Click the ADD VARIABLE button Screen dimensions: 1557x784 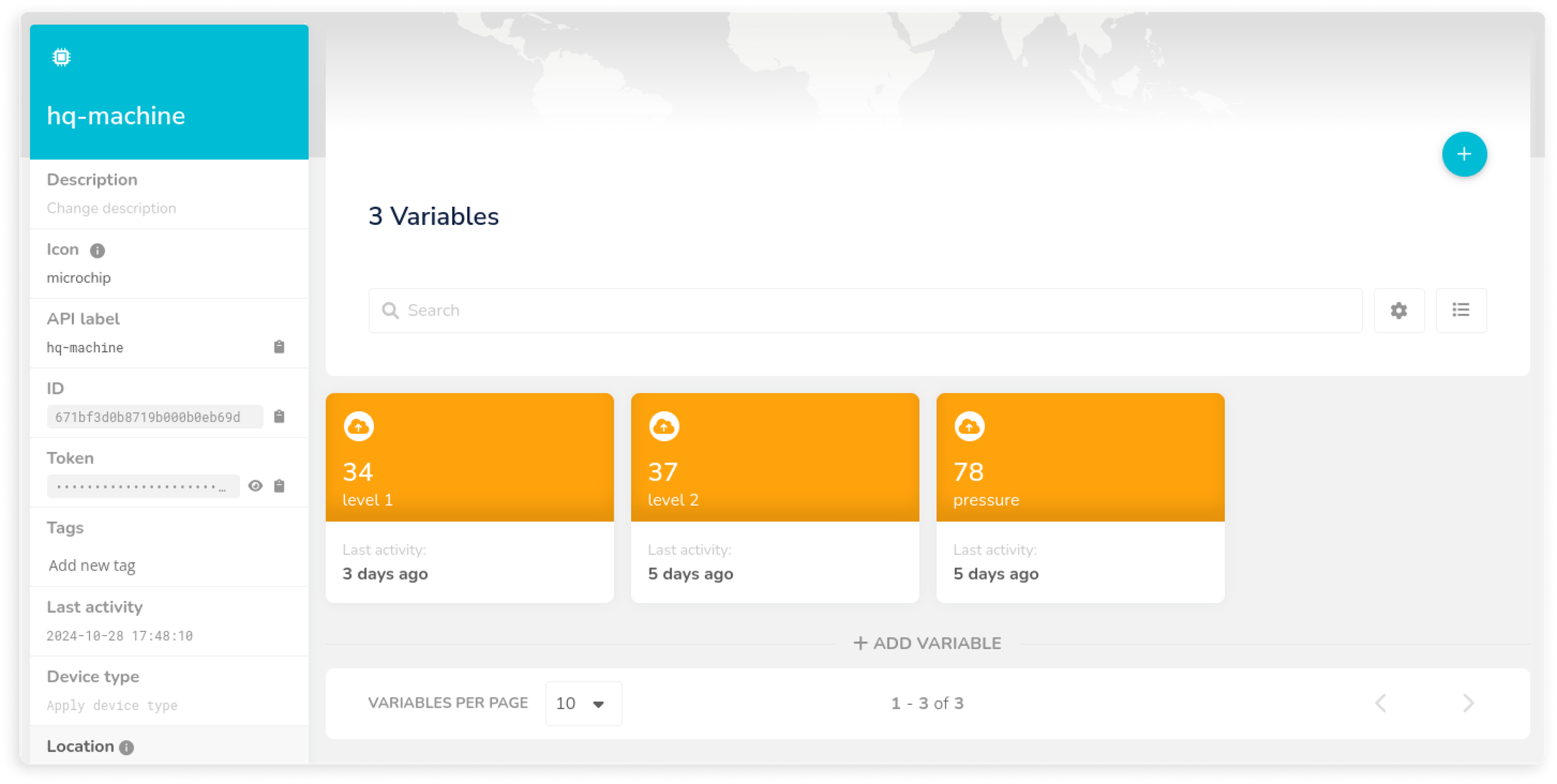point(927,643)
